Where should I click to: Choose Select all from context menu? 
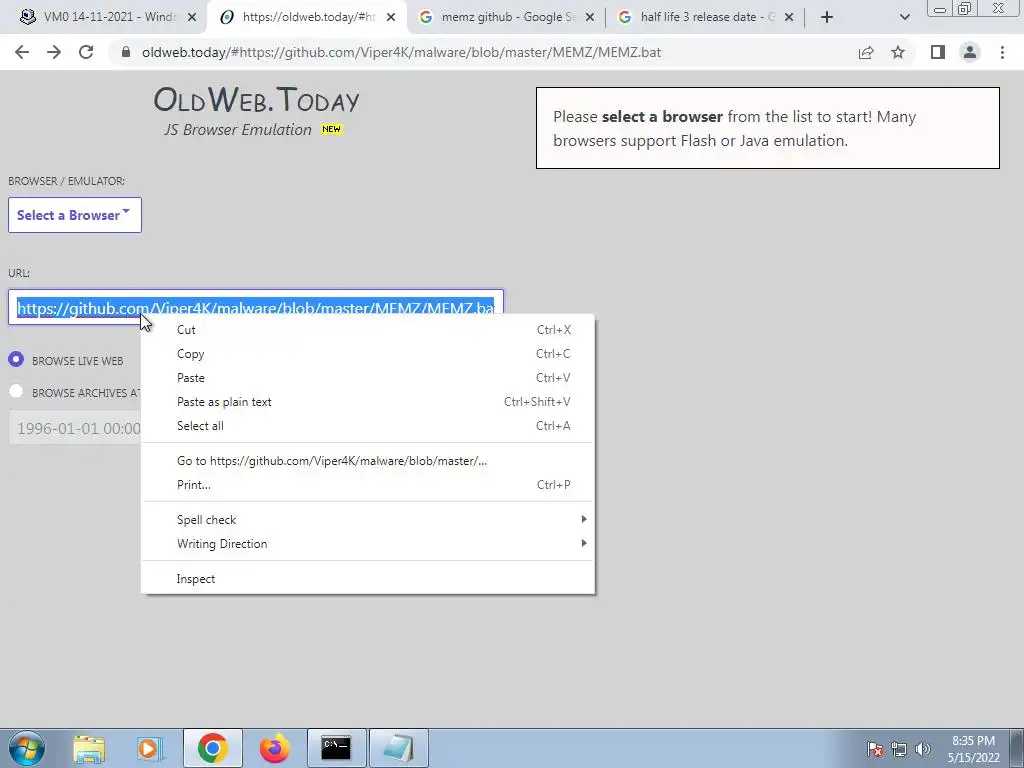pos(368,426)
